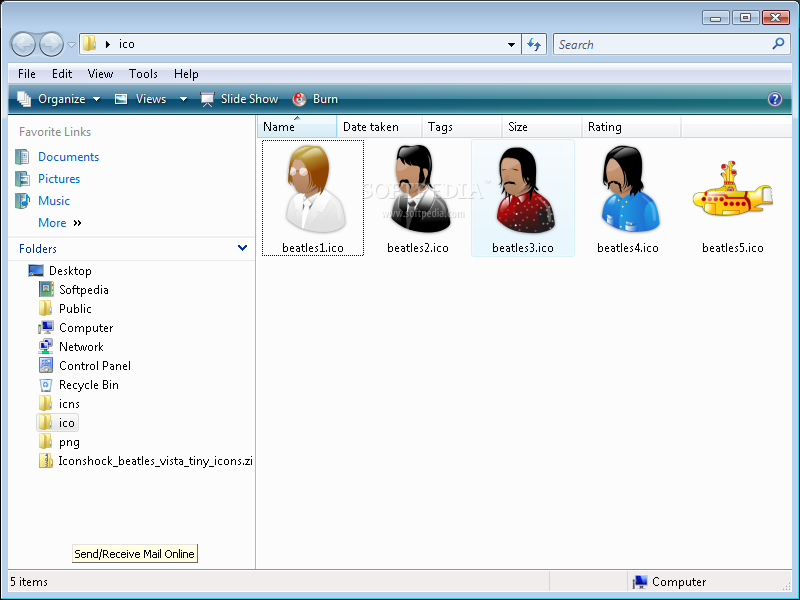Click the Computer icon in status bar

pos(640,582)
